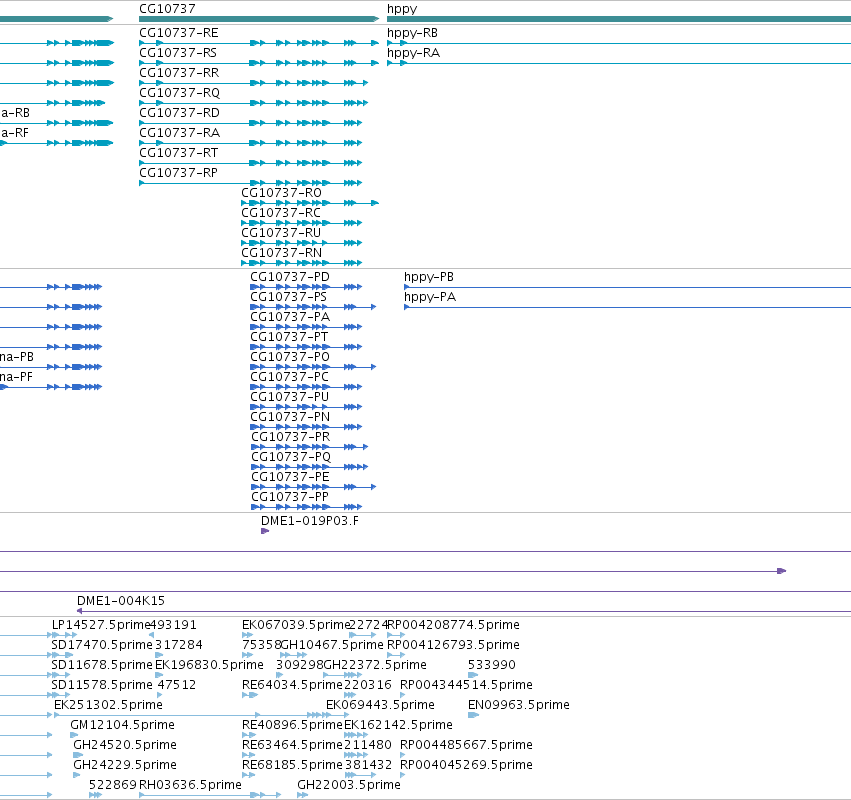851x800 pixels.
Task: Click the GH22003.5prime EST label
Action: (349, 785)
